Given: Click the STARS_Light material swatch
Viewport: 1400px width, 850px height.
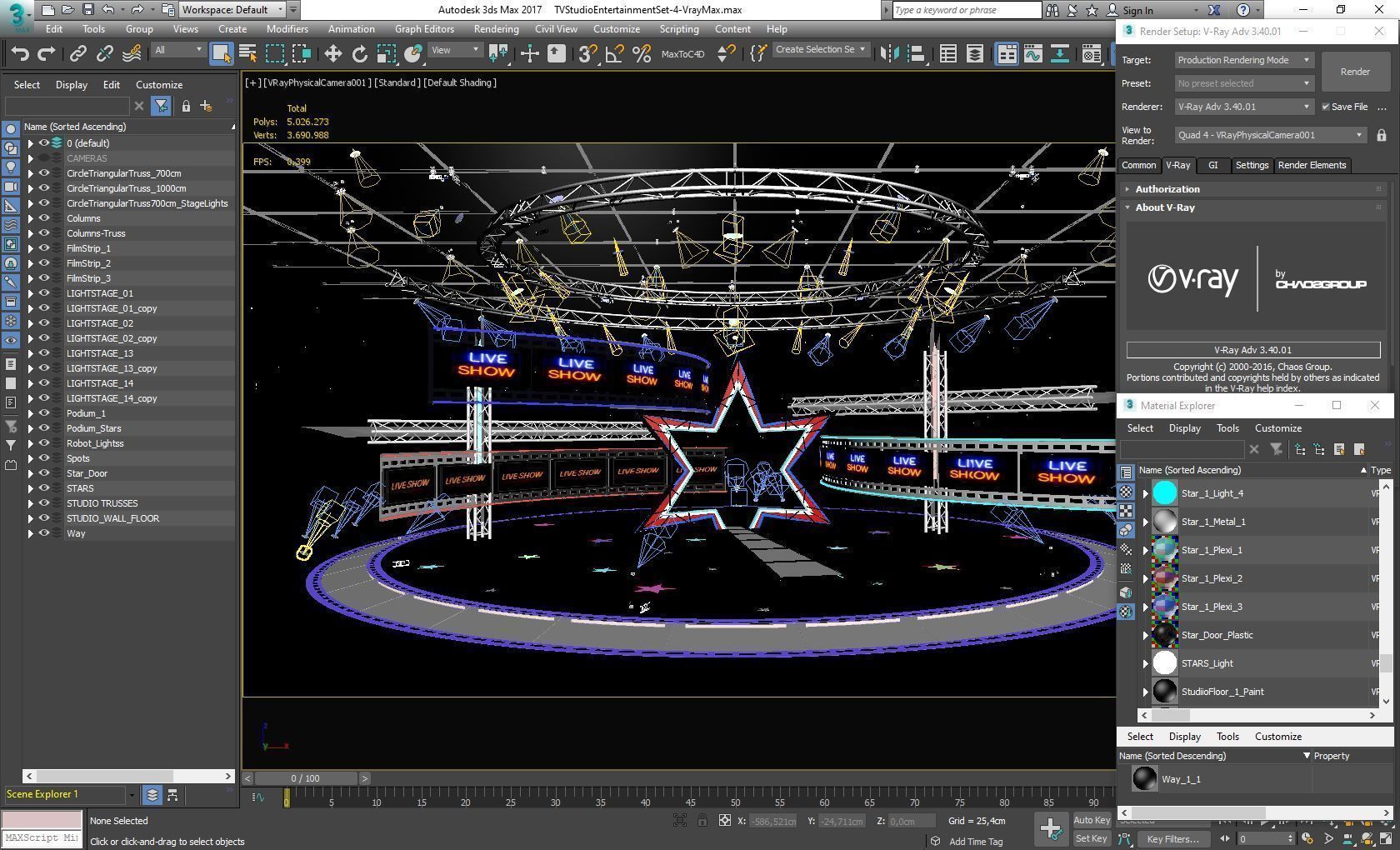Looking at the screenshot, I should (x=1164, y=663).
